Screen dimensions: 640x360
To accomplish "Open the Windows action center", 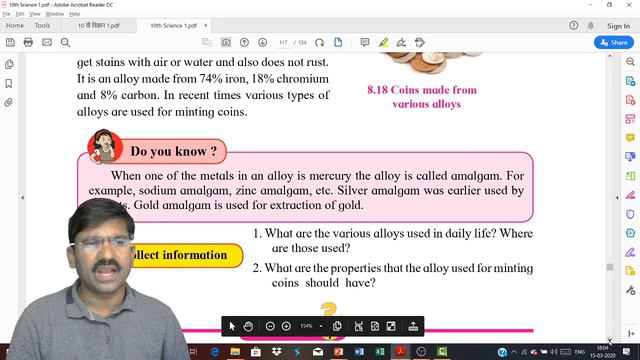I will coord(627,351).
